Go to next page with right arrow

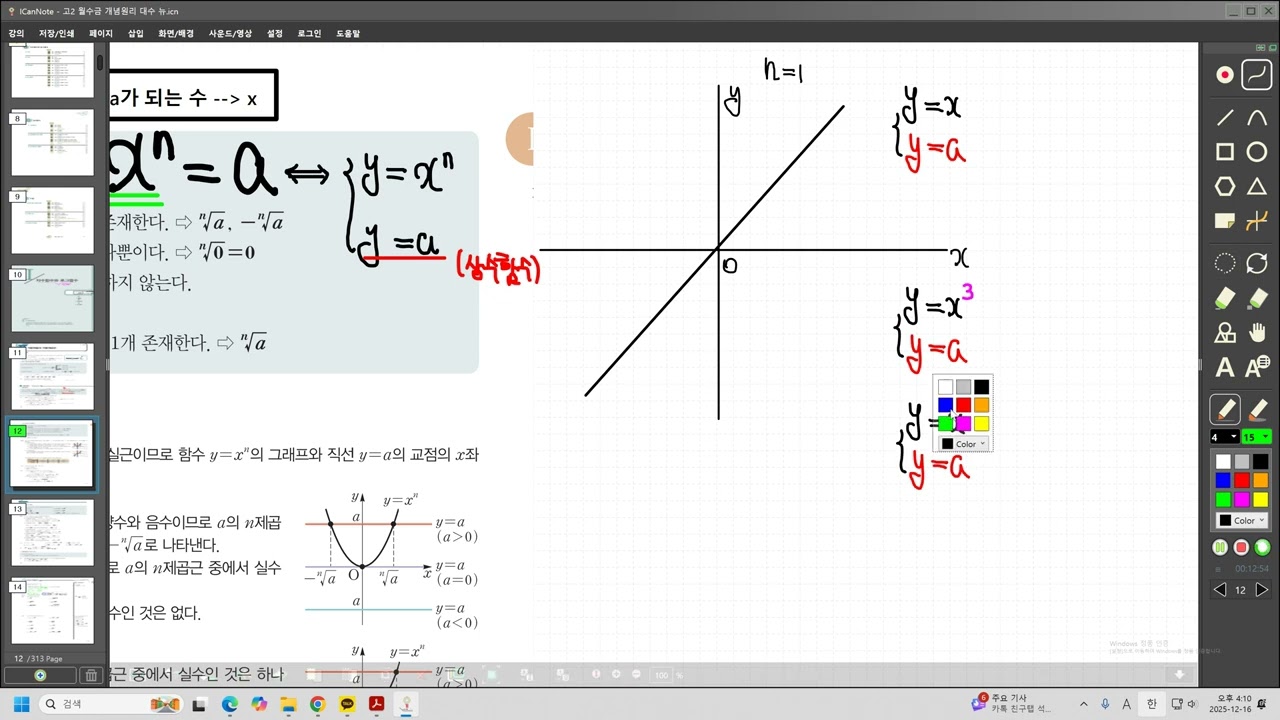tap(1262, 590)
